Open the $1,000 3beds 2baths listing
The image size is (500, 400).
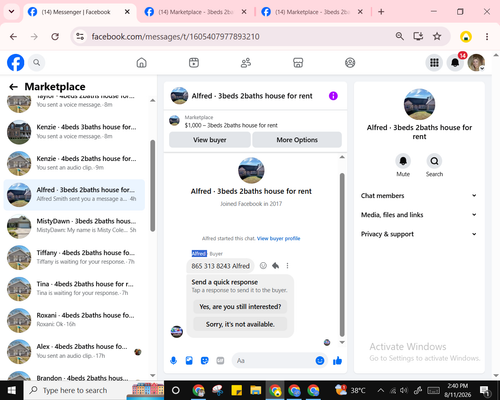pyautogui.click(x=231, y=126)
